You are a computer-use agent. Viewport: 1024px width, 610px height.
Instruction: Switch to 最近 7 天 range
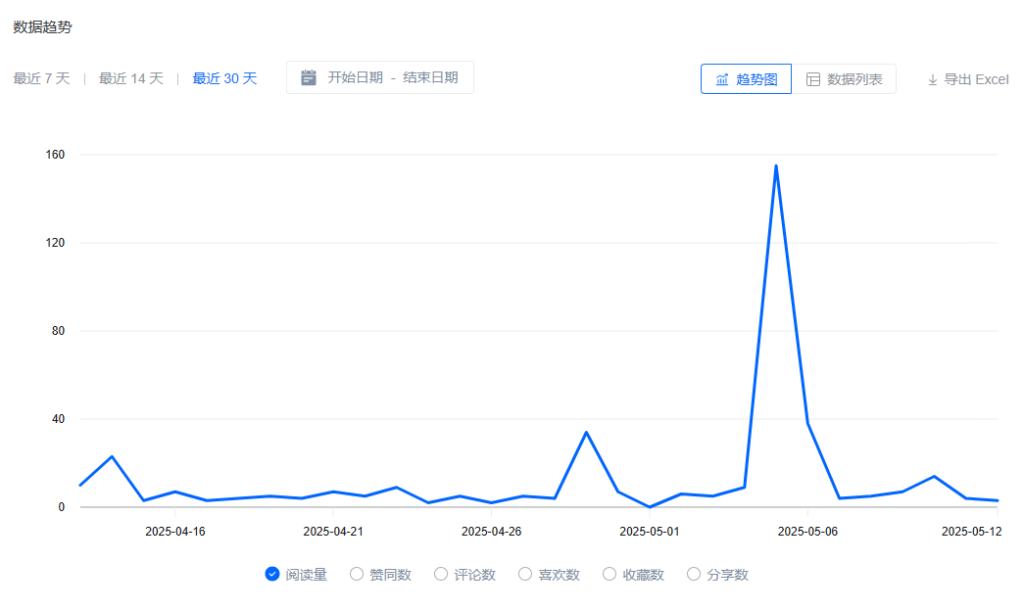click(42, 78)
